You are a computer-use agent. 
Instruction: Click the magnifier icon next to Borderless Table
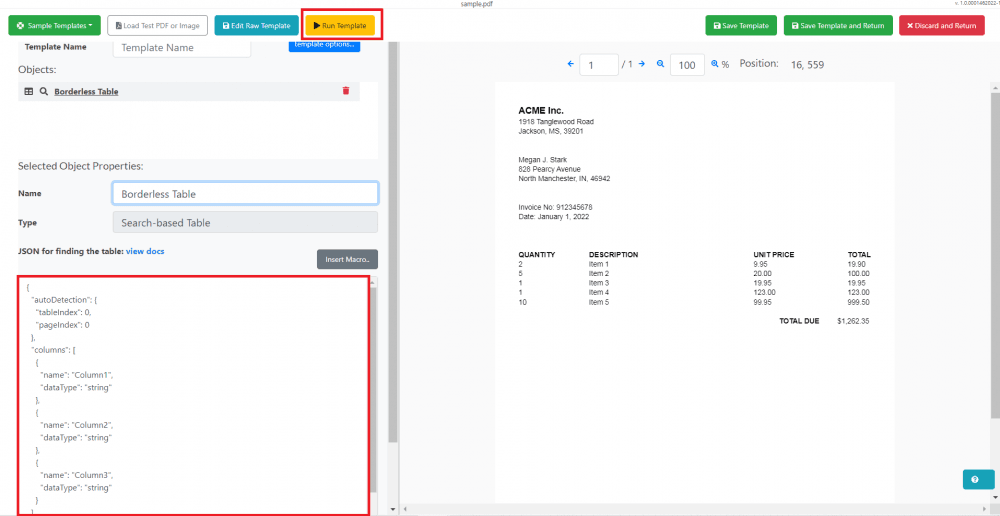point(44,91)
